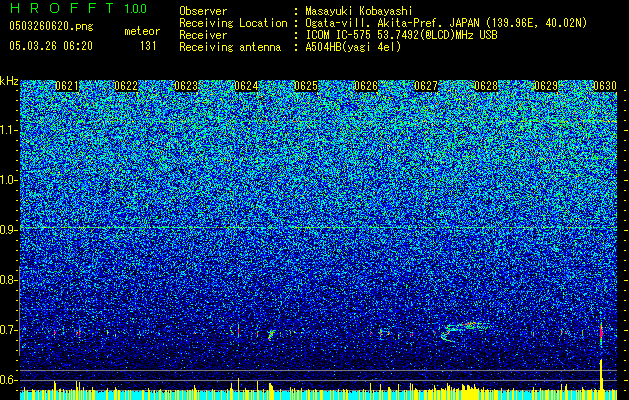
Task: Click the 0.9 kHz axis label
Action: 8,230
